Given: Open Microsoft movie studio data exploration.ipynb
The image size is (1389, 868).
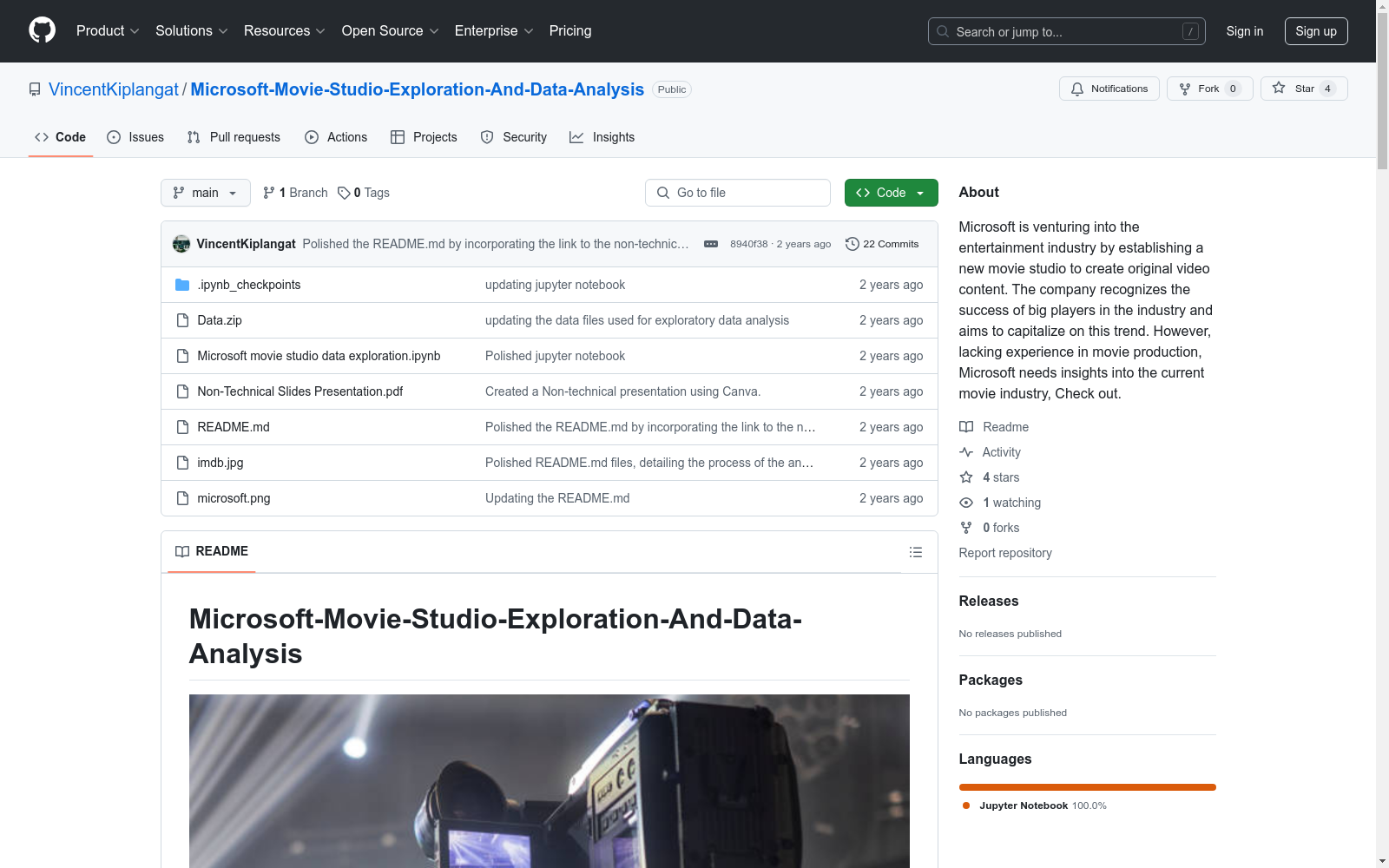Looking at the screenshot, I should pyautogui.click(x=319, y=356).
